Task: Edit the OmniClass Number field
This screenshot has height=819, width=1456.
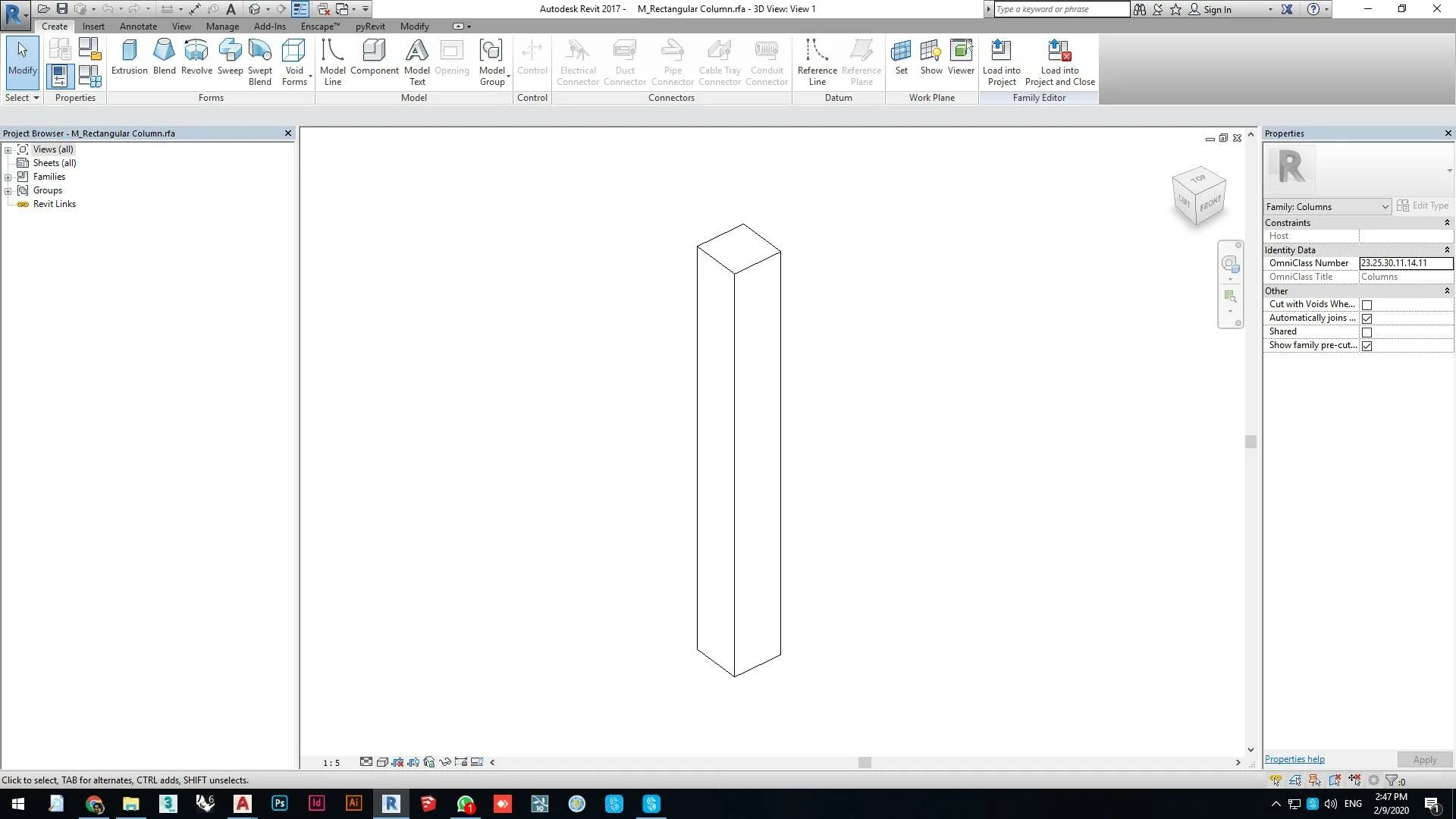Action: coord(1406,263)
